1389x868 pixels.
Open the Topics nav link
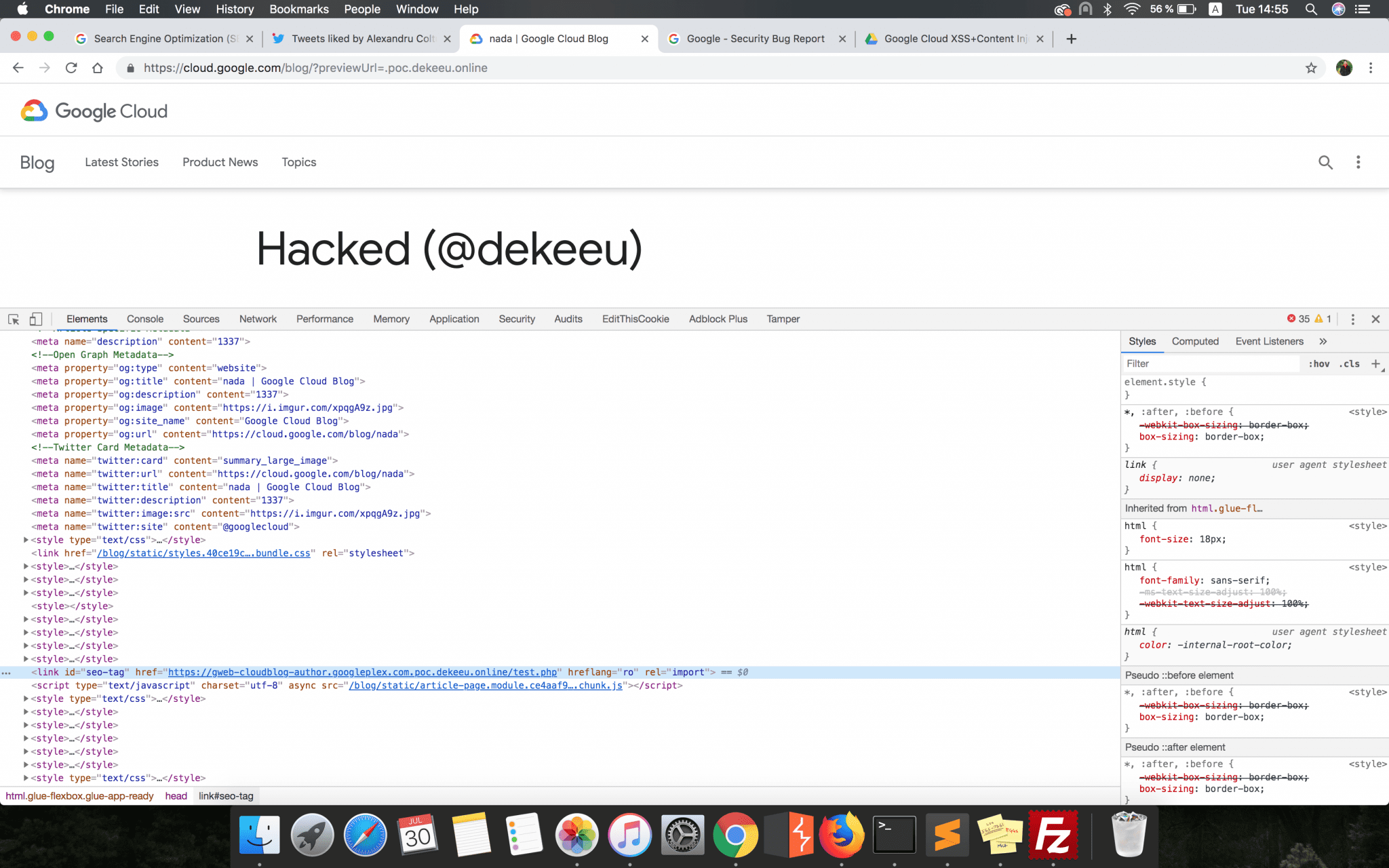click(x=299, y=162)
